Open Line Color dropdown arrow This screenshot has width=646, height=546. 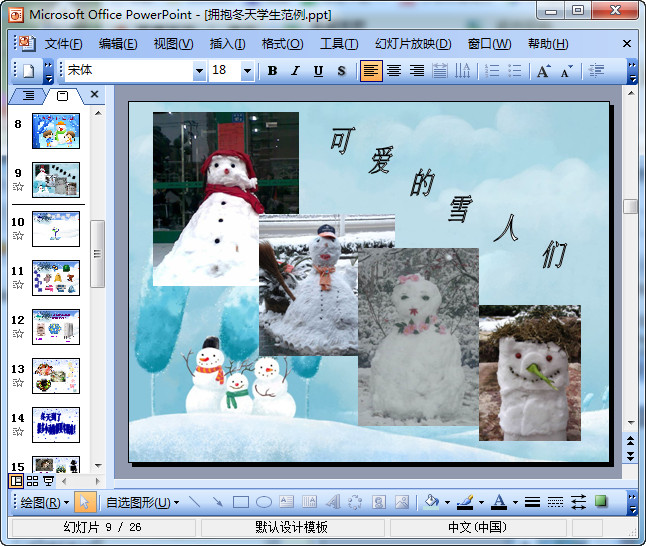[481, 503]
